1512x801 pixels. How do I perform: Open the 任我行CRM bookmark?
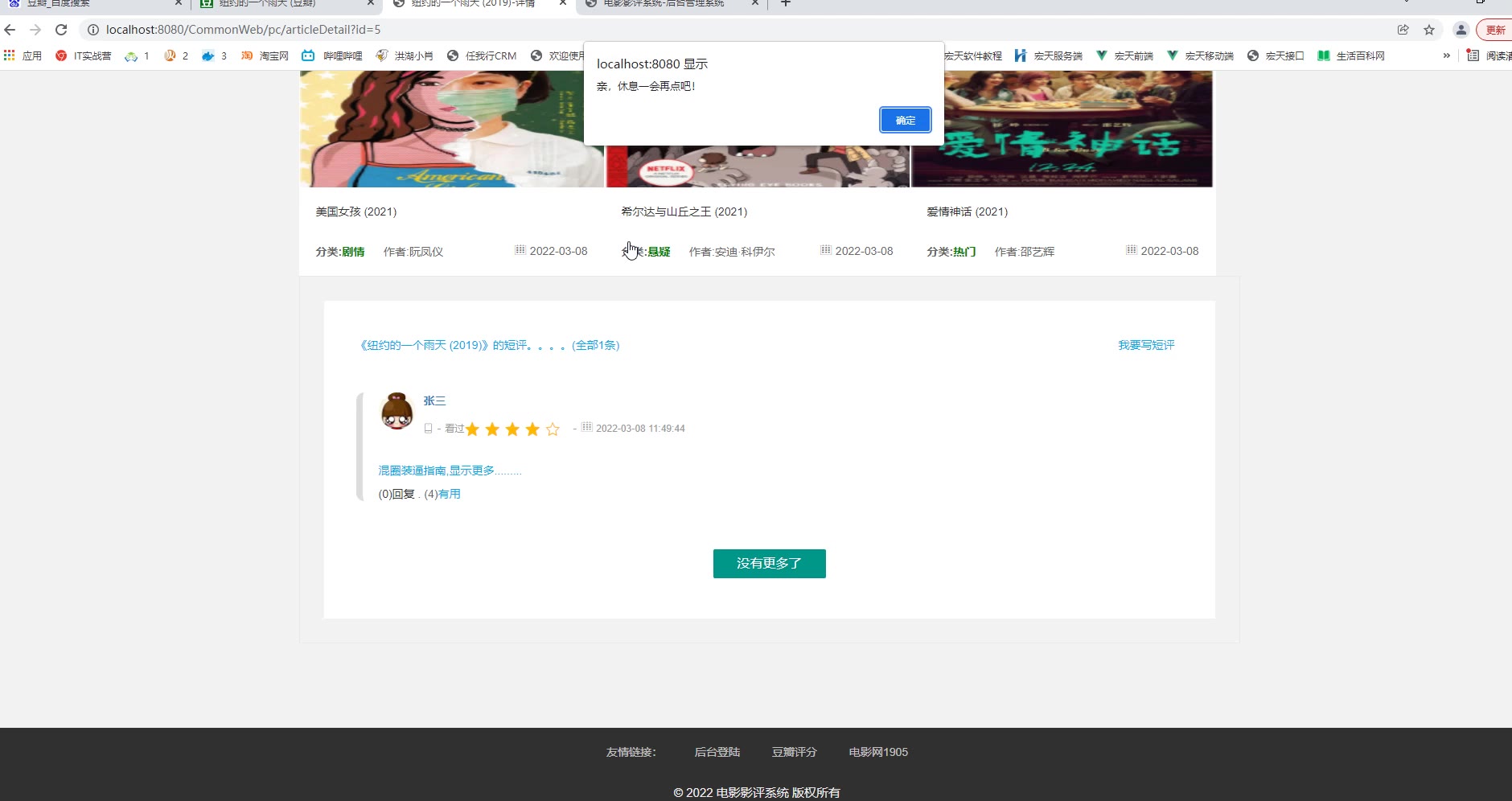(x=482, y=55)
